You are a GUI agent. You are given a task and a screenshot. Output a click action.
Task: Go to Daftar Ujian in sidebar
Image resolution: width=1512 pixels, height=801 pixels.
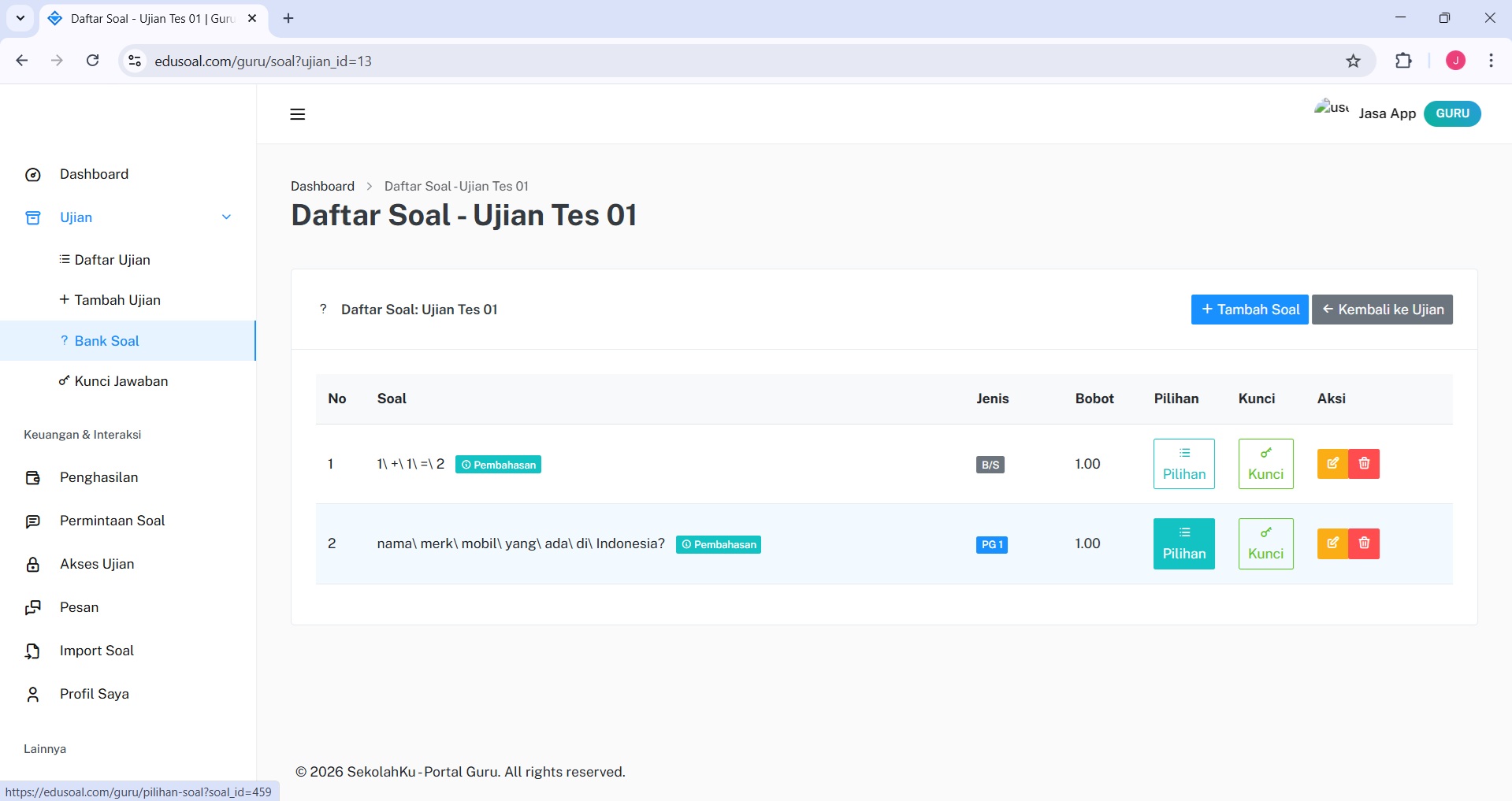[112, 260]
